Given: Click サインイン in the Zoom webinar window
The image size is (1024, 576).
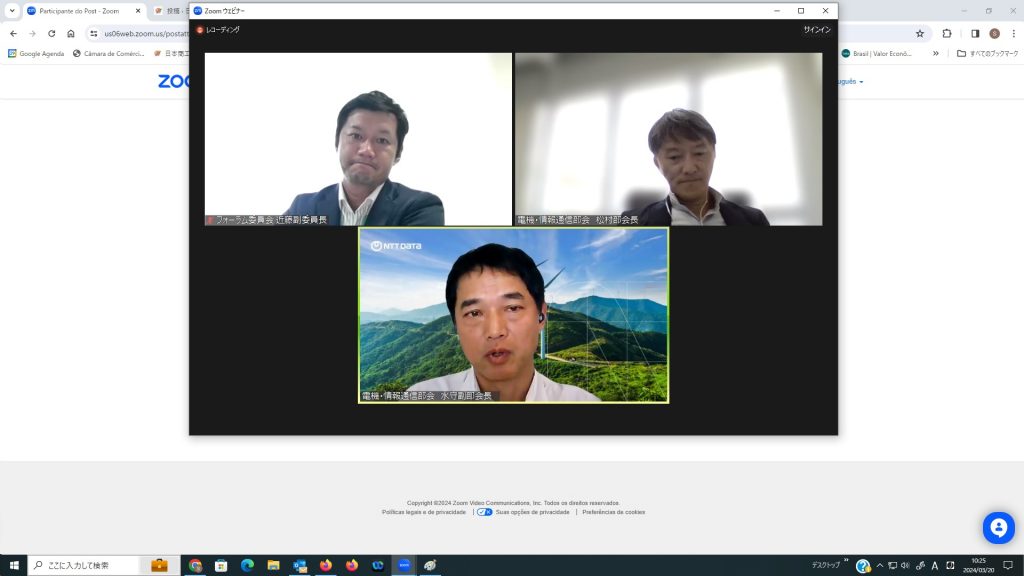Looking at the screenshot, I should pos(816,30).
